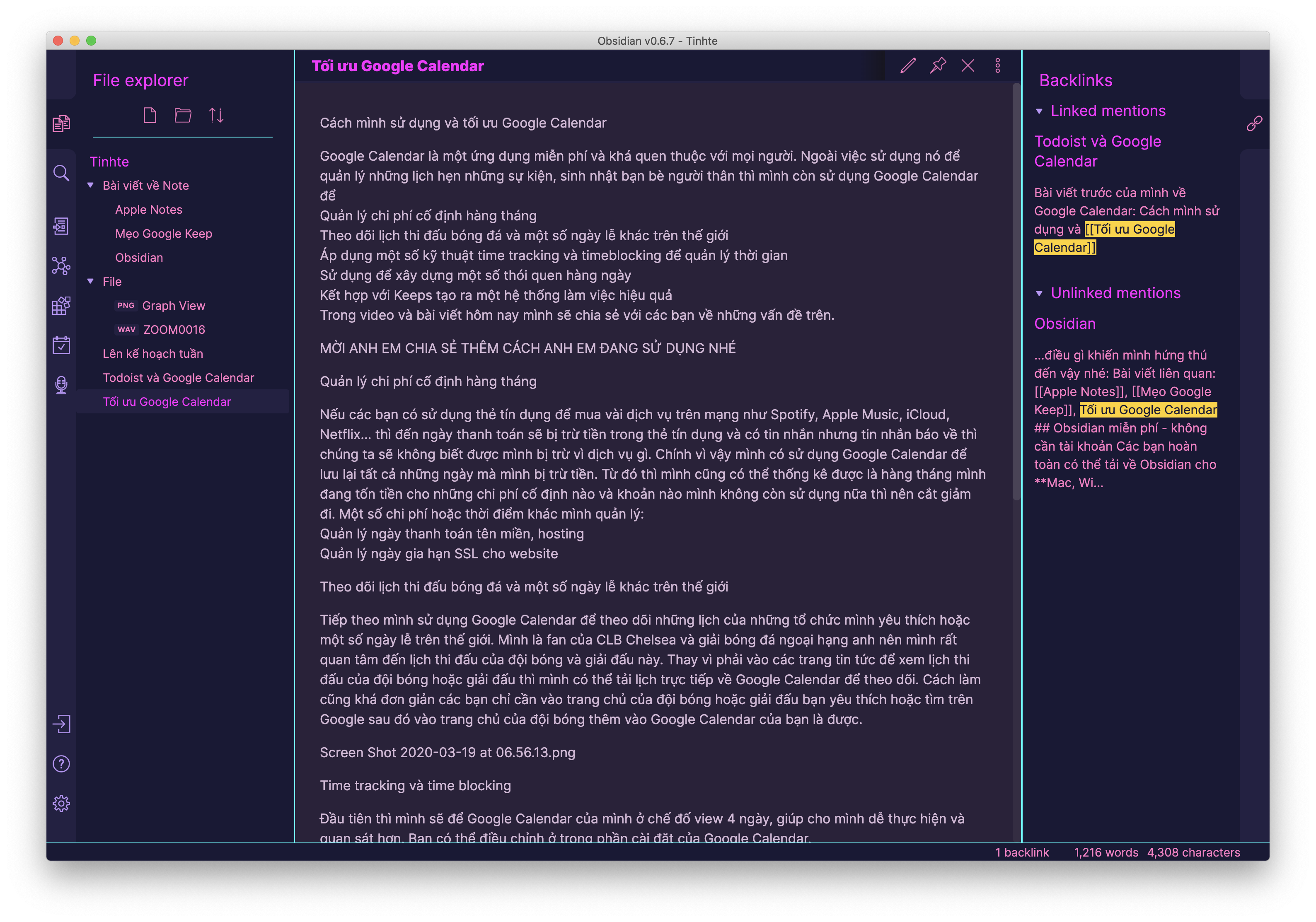Collapse the Unlinked mentions section
Viewport: 1316px width, 922px height.
pos(1039,293)
